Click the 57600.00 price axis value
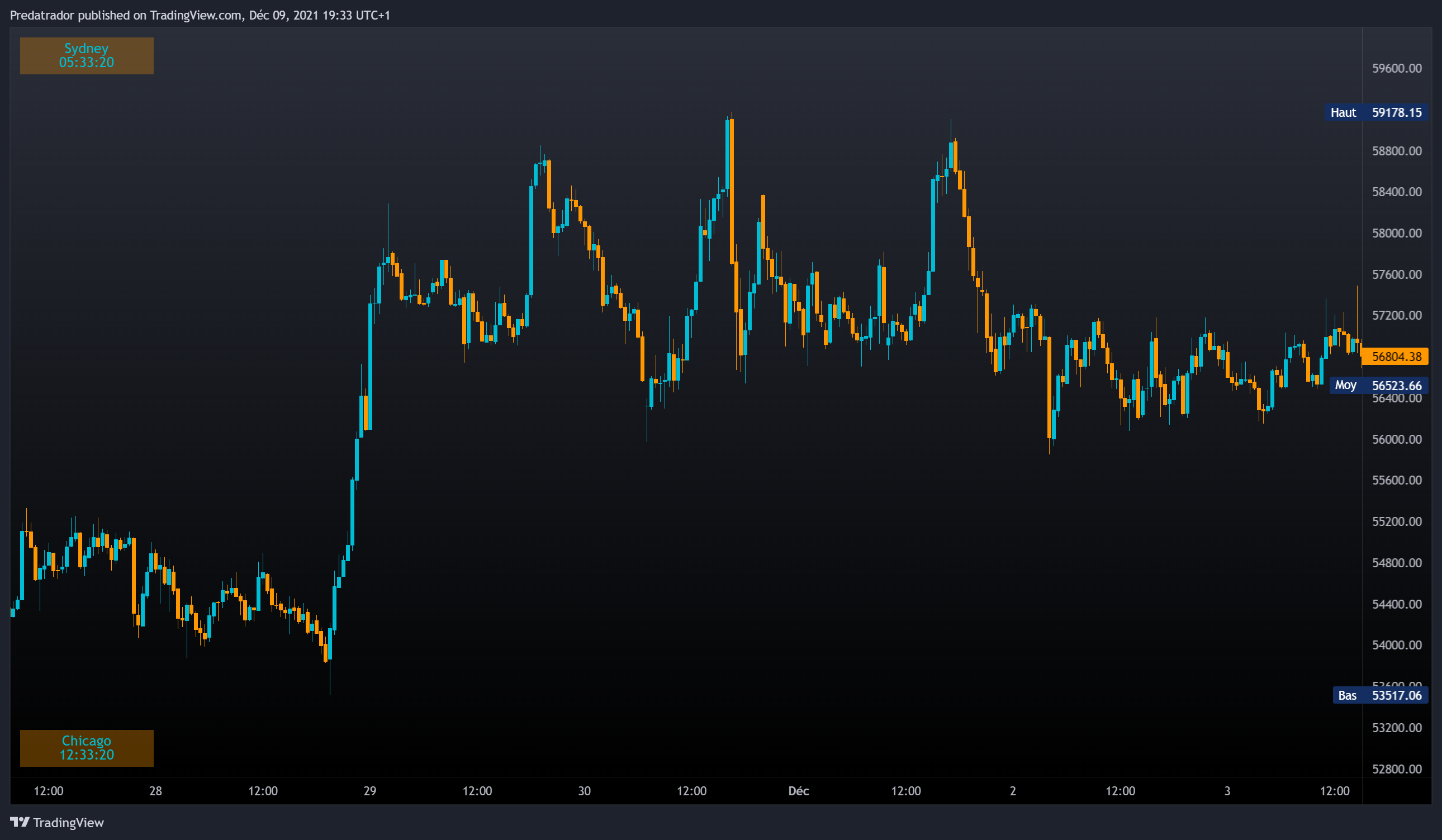Viewport: 1442px width, 840px height. [1397, 274]
